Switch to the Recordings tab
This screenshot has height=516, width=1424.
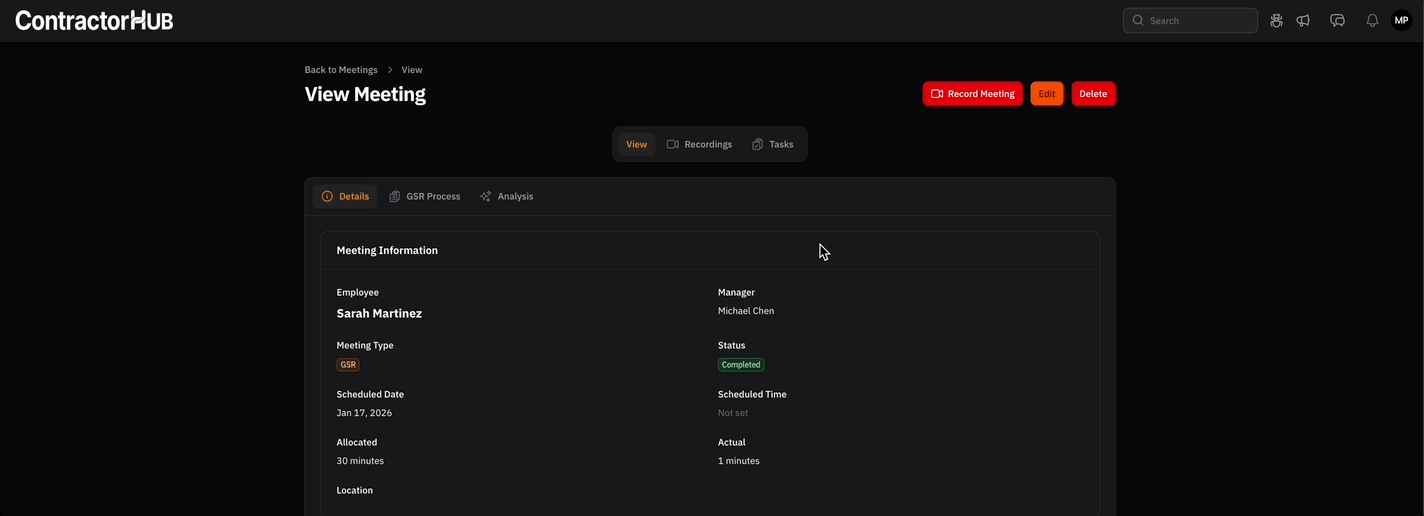[x=699, y=144]
